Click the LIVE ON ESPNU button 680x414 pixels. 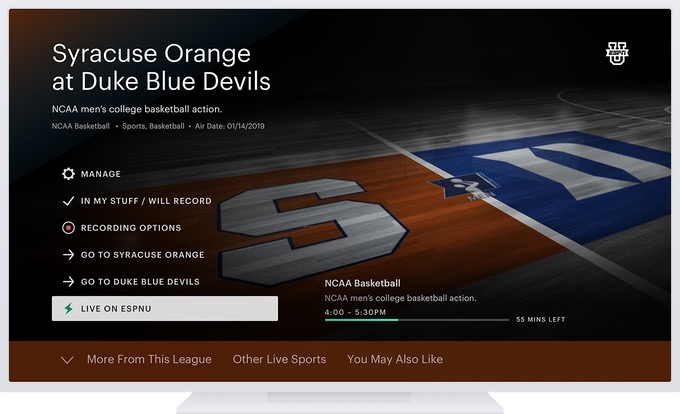click(x=165, y=309)
